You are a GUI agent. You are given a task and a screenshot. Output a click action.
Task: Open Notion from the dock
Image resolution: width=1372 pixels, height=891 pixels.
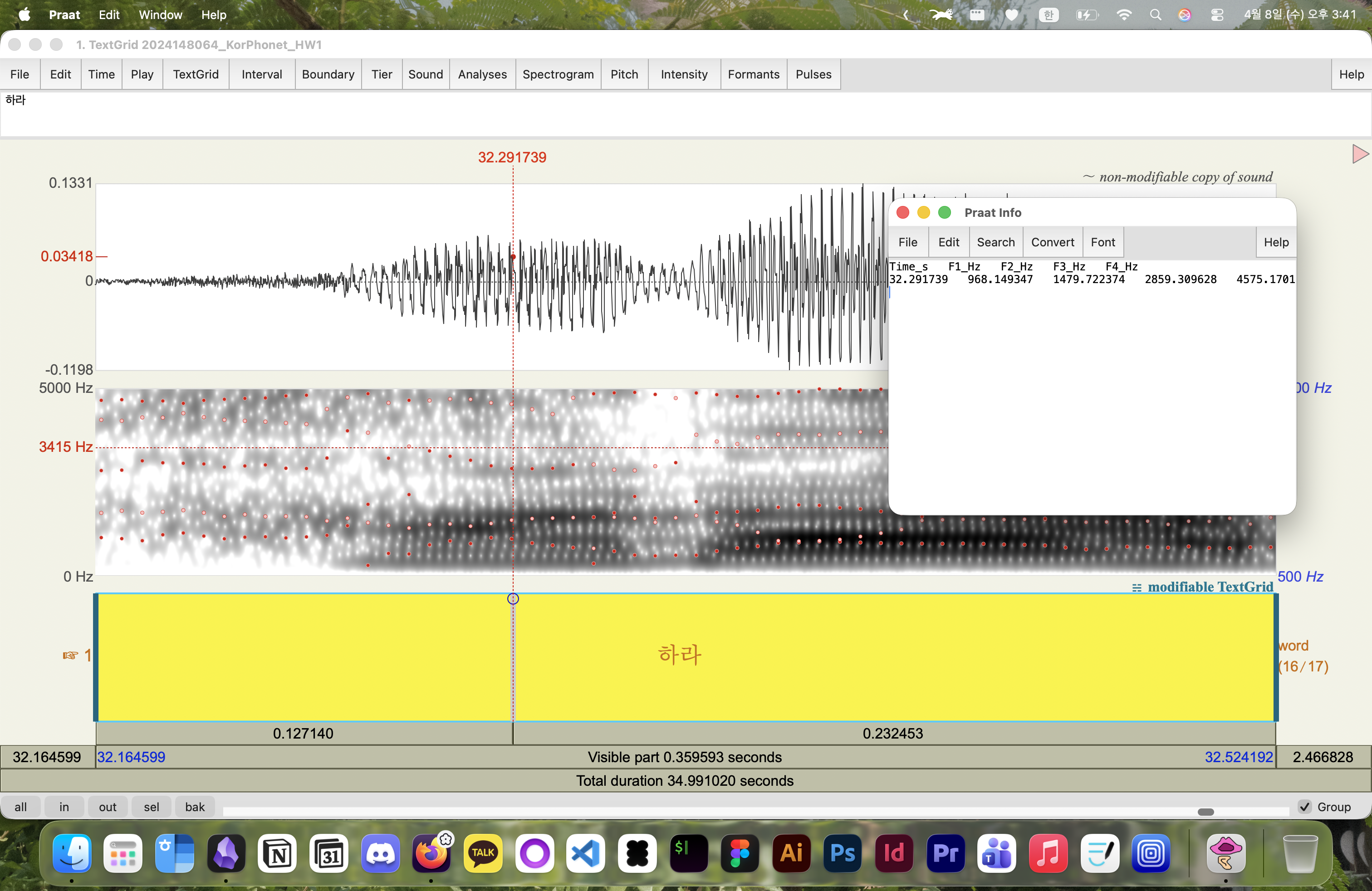coord(278,853)
